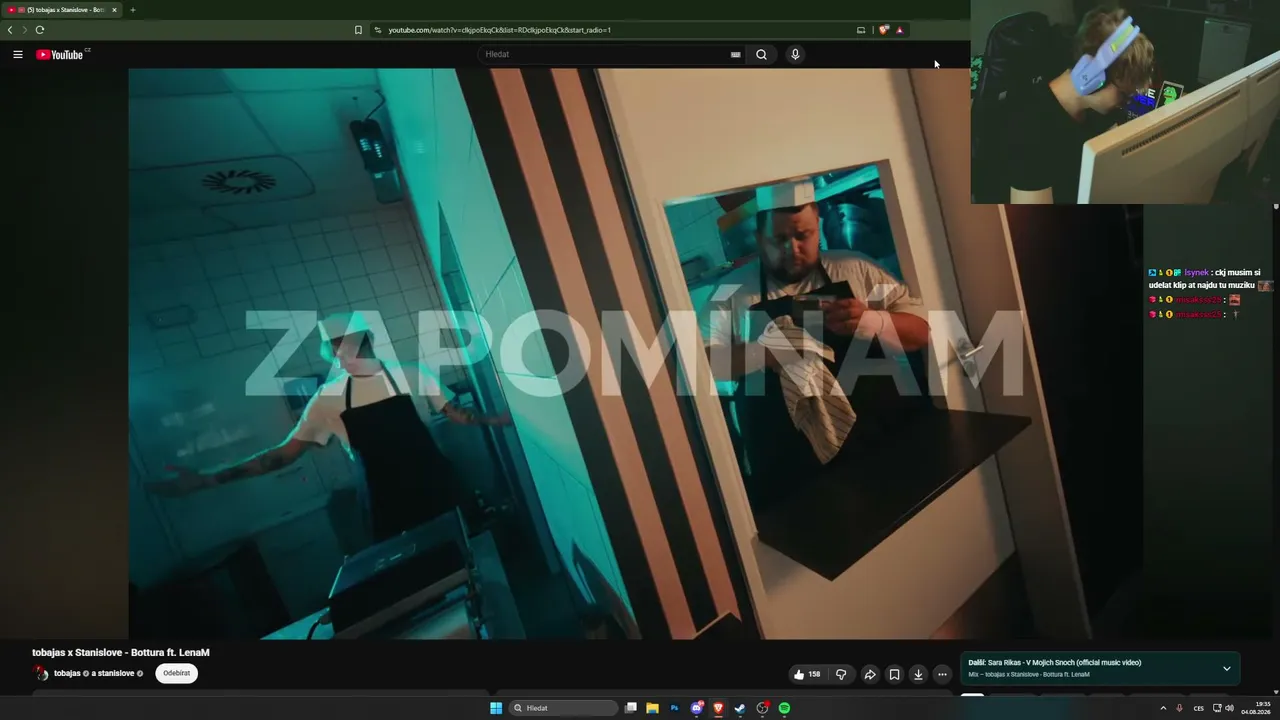Go to the YouTube home logo
1280x720 pixels.
tap(62, 54)
